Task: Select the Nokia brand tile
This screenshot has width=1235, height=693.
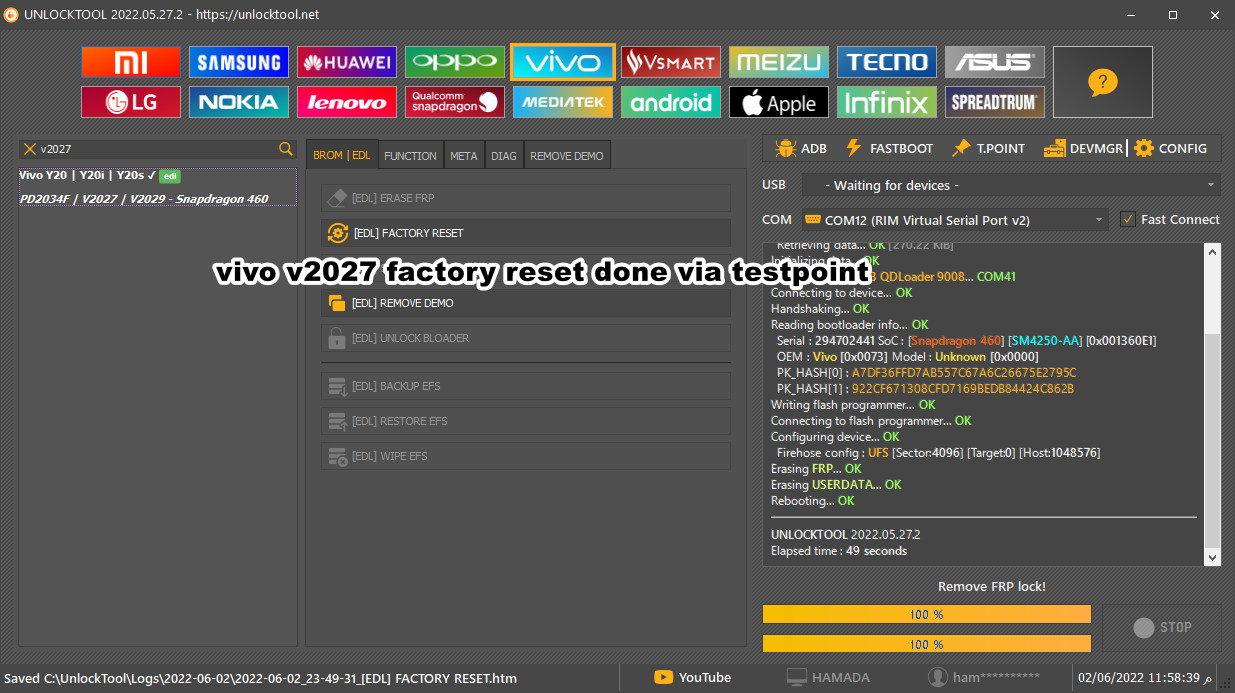Action: pyautogui.click(x=239, y=102)
